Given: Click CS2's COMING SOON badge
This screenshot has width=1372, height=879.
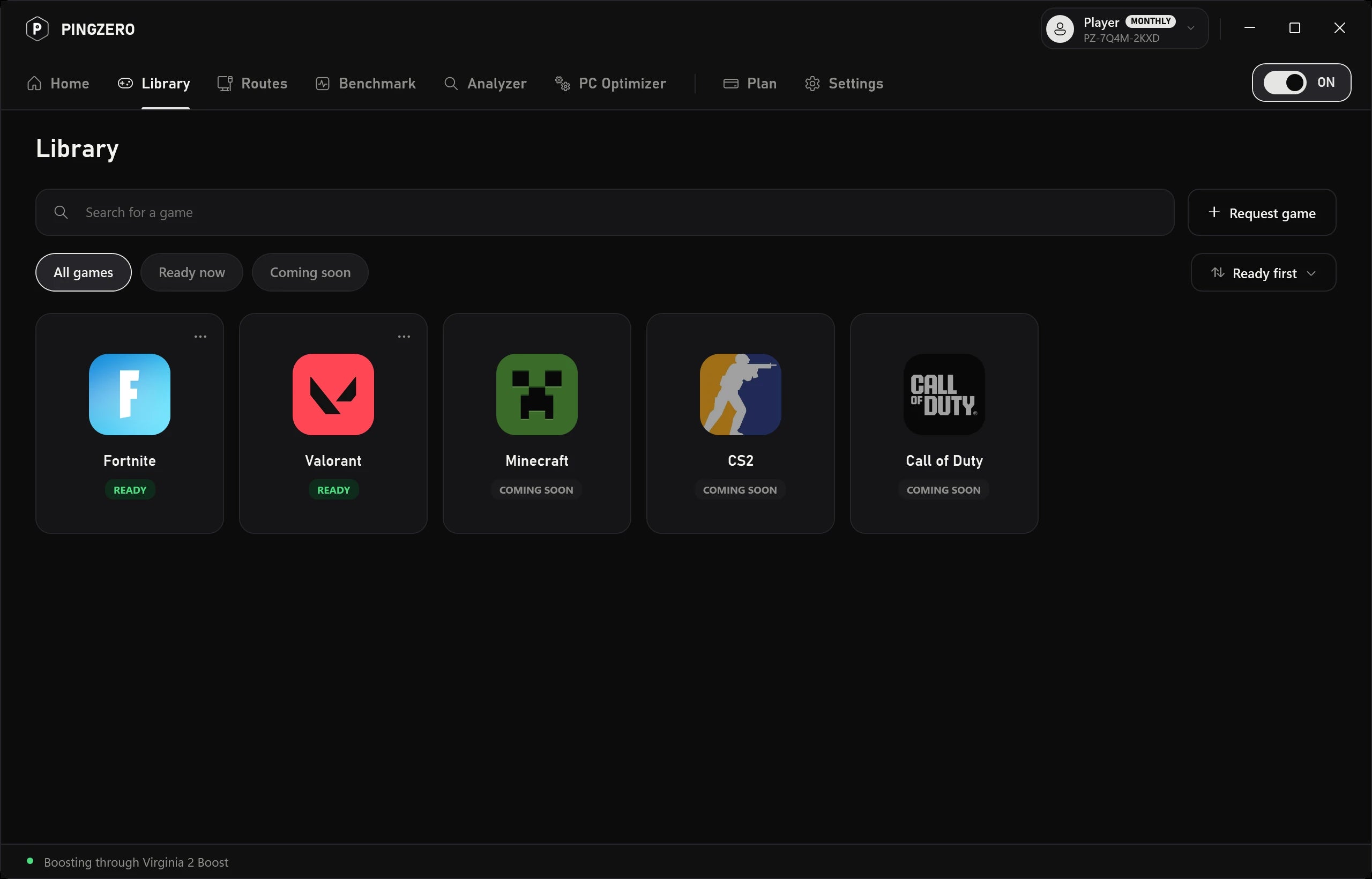Looking at the screenshot, I should point(740,490).
